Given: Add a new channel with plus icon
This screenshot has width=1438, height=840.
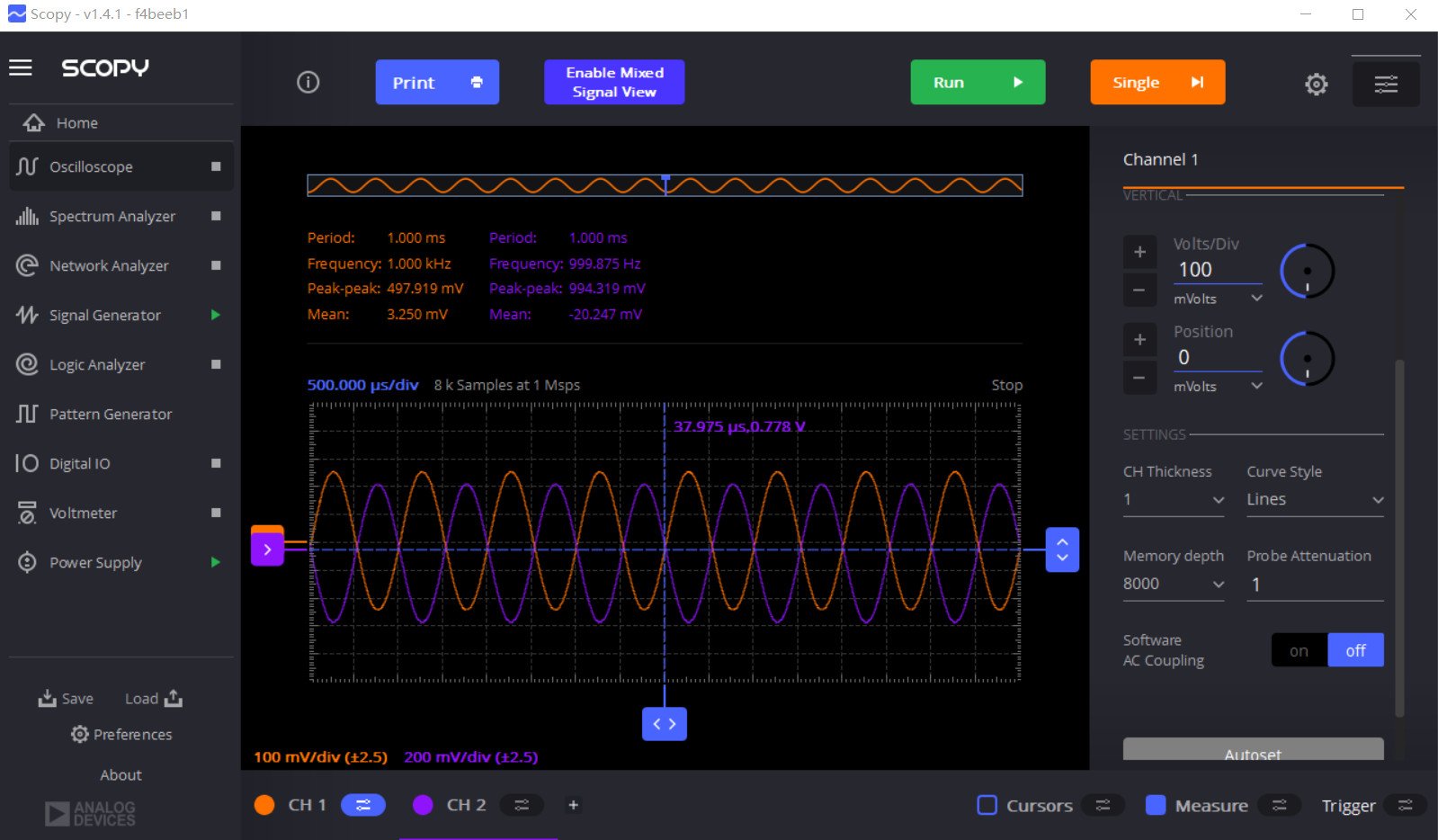Looking at the screenshot, I should pyautogui.click(x=573, y=805).
